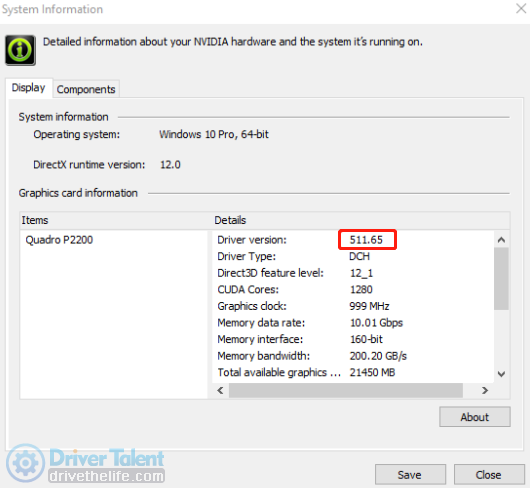The height and width of the screenshot is (488, 530).
Task: Click the 1280 CUDA cores value
Action: [x=361, y=290]
